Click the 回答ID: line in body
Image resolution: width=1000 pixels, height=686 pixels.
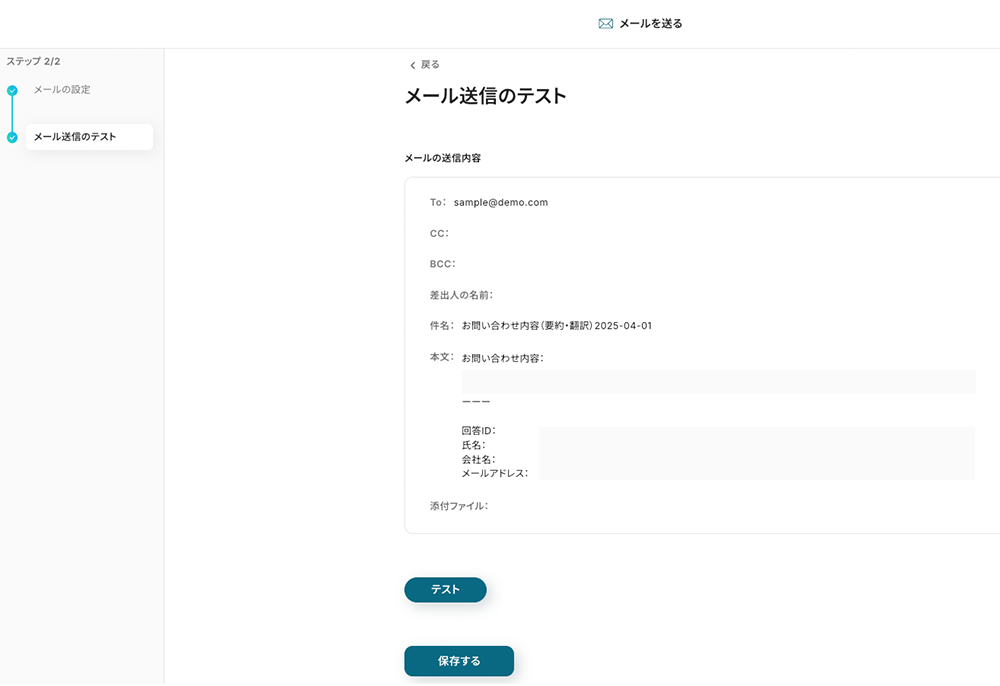[478, 431]
